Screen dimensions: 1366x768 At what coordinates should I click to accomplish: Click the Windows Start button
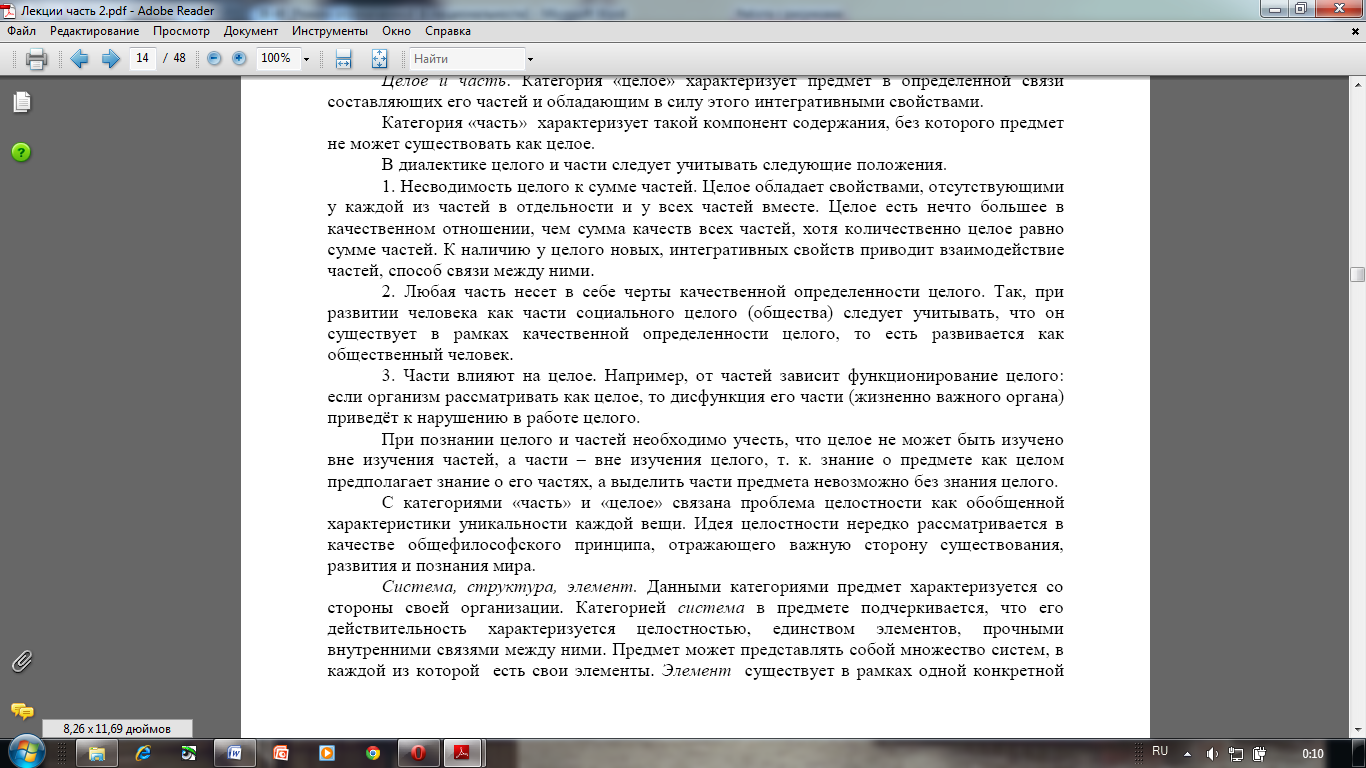click(x=25, y=752)
